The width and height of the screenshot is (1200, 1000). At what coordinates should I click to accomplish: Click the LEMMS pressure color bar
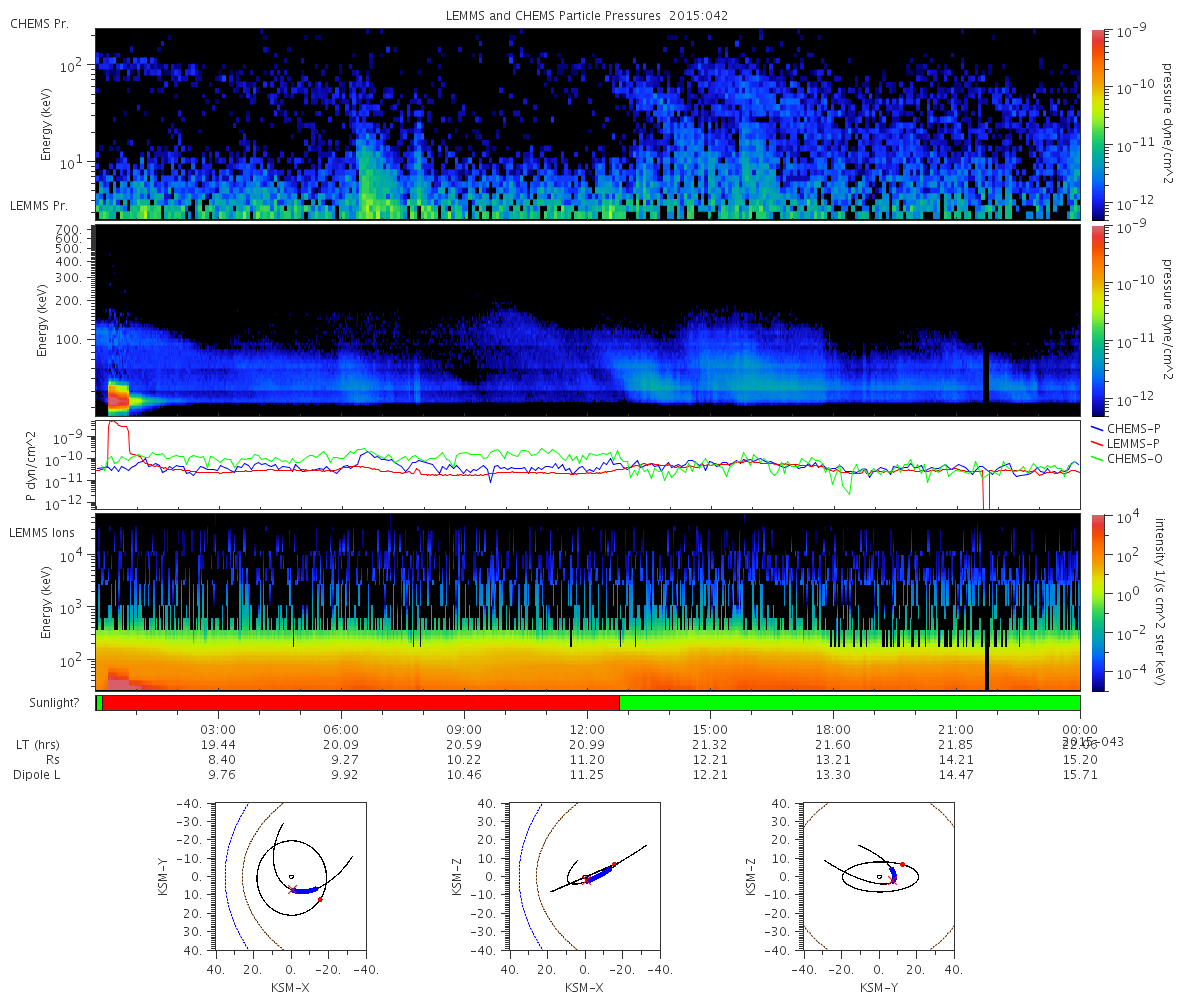pyautogui.click(x=1098, y=321)
